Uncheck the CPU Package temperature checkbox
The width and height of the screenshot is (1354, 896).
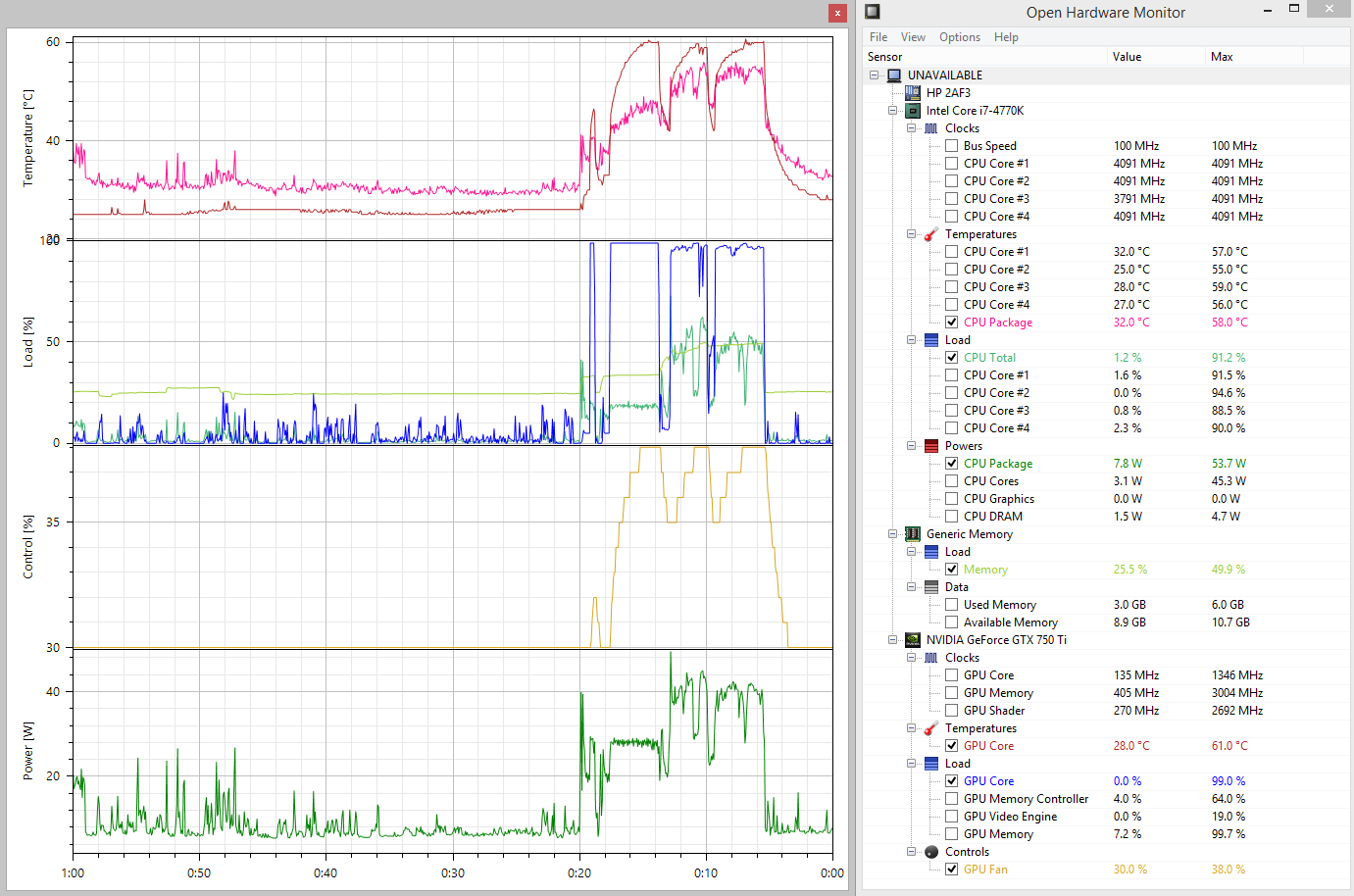click(x=951, y=322)
